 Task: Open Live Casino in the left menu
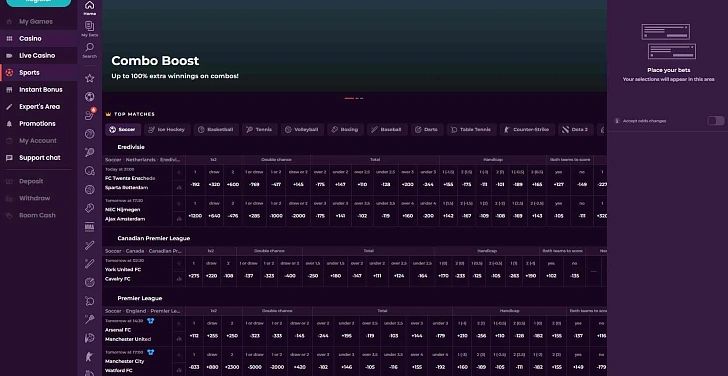coord(39,56)
